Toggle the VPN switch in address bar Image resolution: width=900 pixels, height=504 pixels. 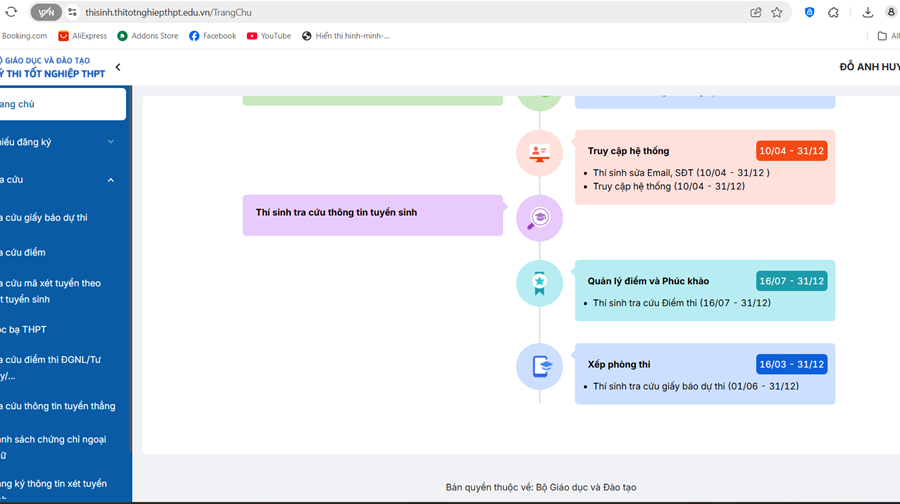tap(46, 12)
